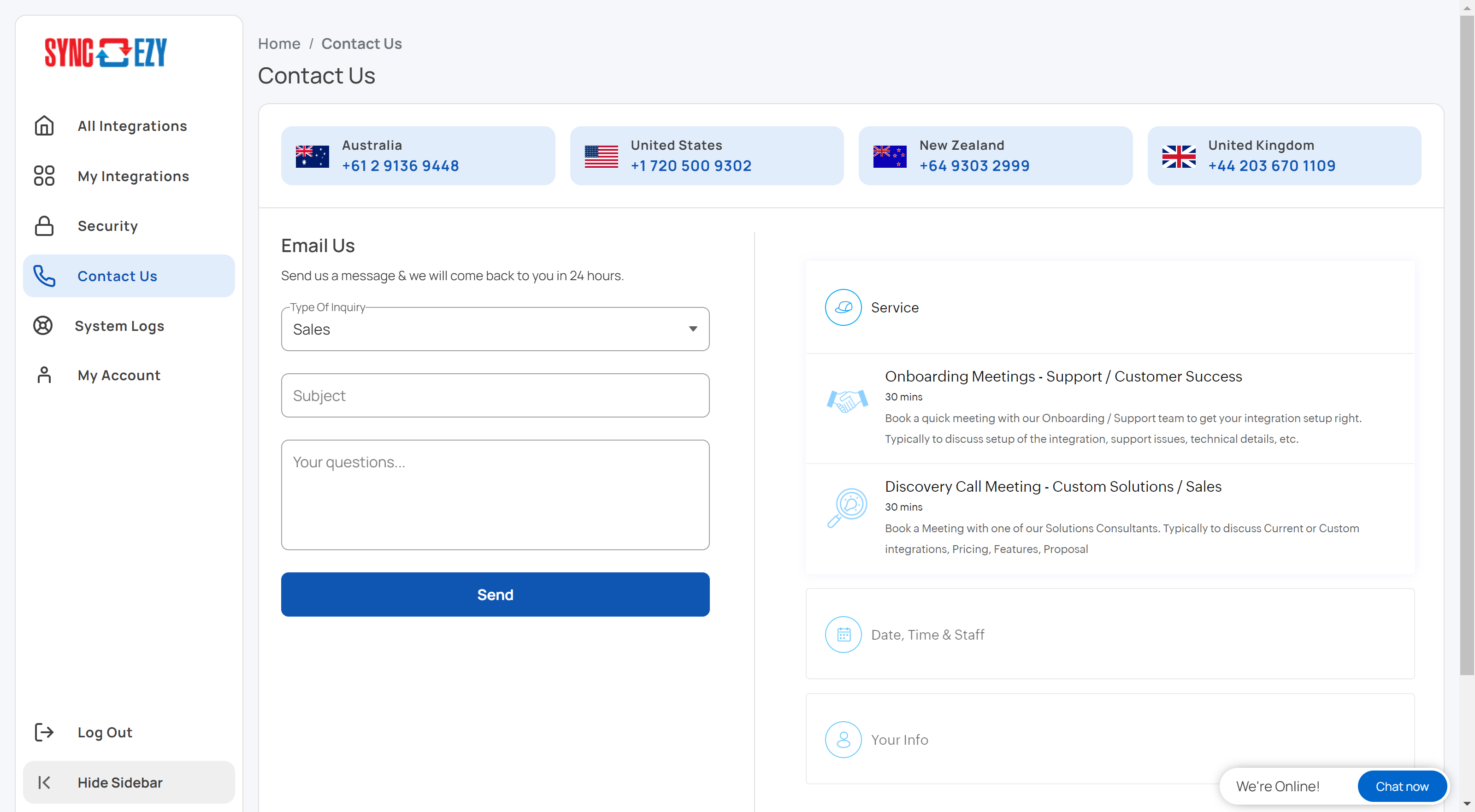
Task: Expand the Your Info section
Action: click(1109, 740)
